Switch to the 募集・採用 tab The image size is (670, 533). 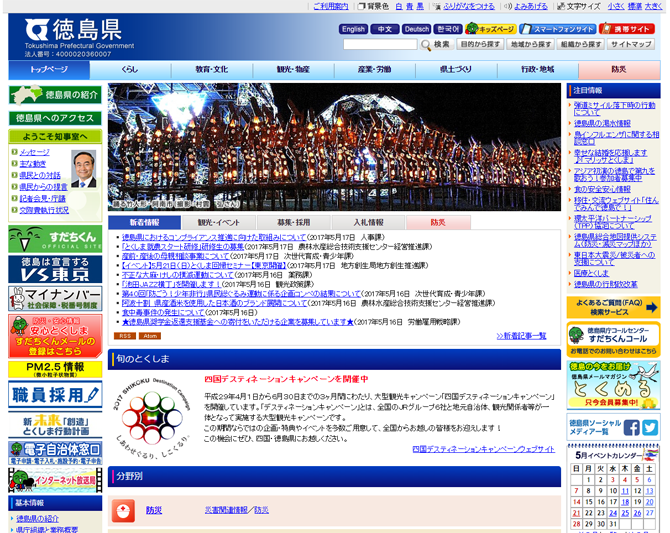click(294, 223)
